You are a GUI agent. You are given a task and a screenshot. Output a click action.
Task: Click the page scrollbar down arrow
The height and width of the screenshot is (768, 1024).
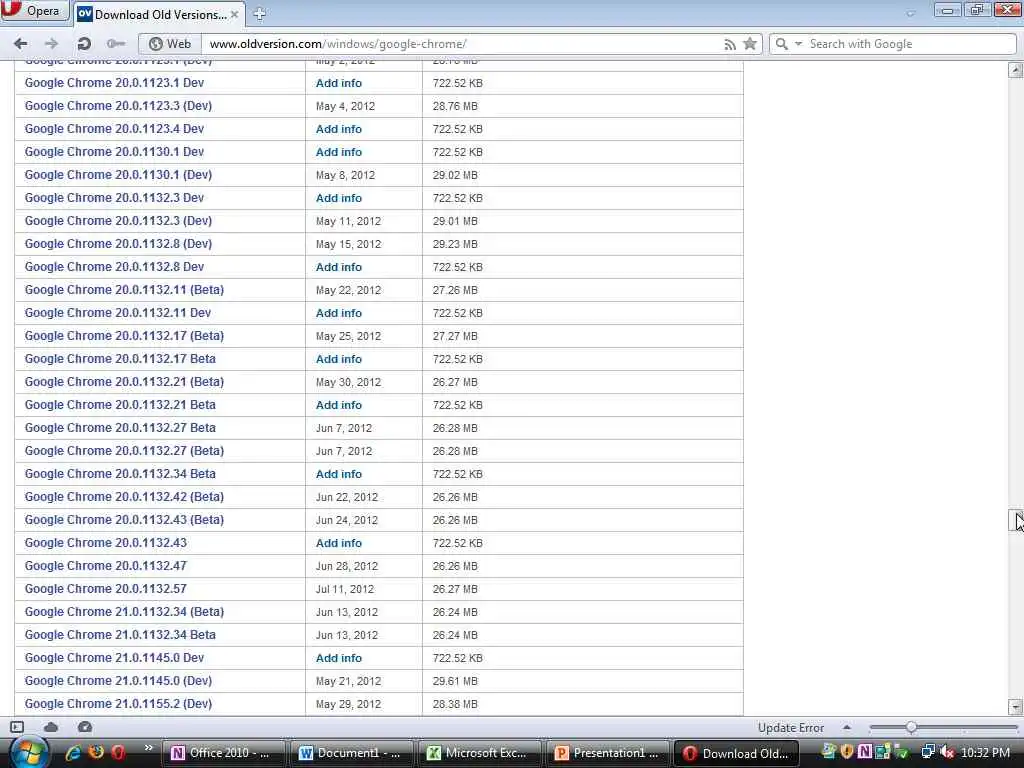[1016, 707]
